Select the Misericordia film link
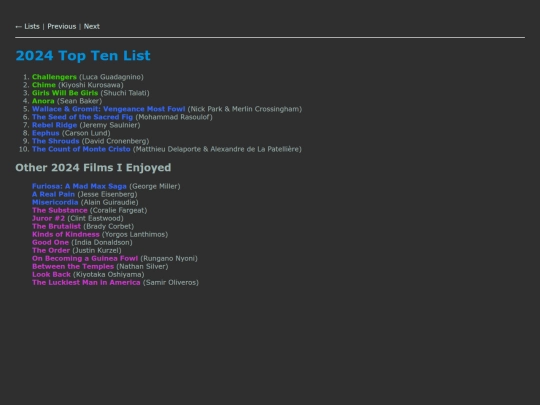Screen dimensions: 540x405 coord(55,202)
